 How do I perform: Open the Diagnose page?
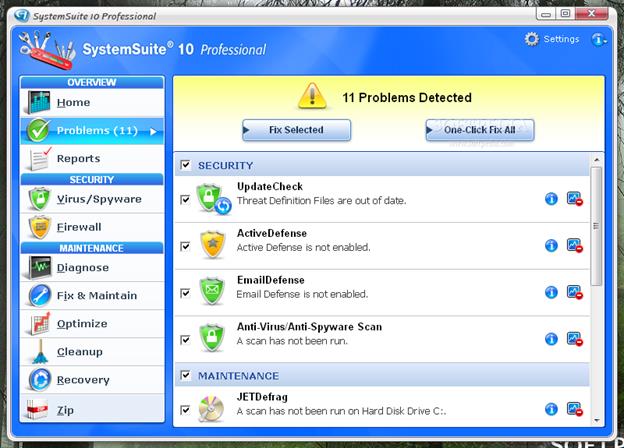coord(92,267)
